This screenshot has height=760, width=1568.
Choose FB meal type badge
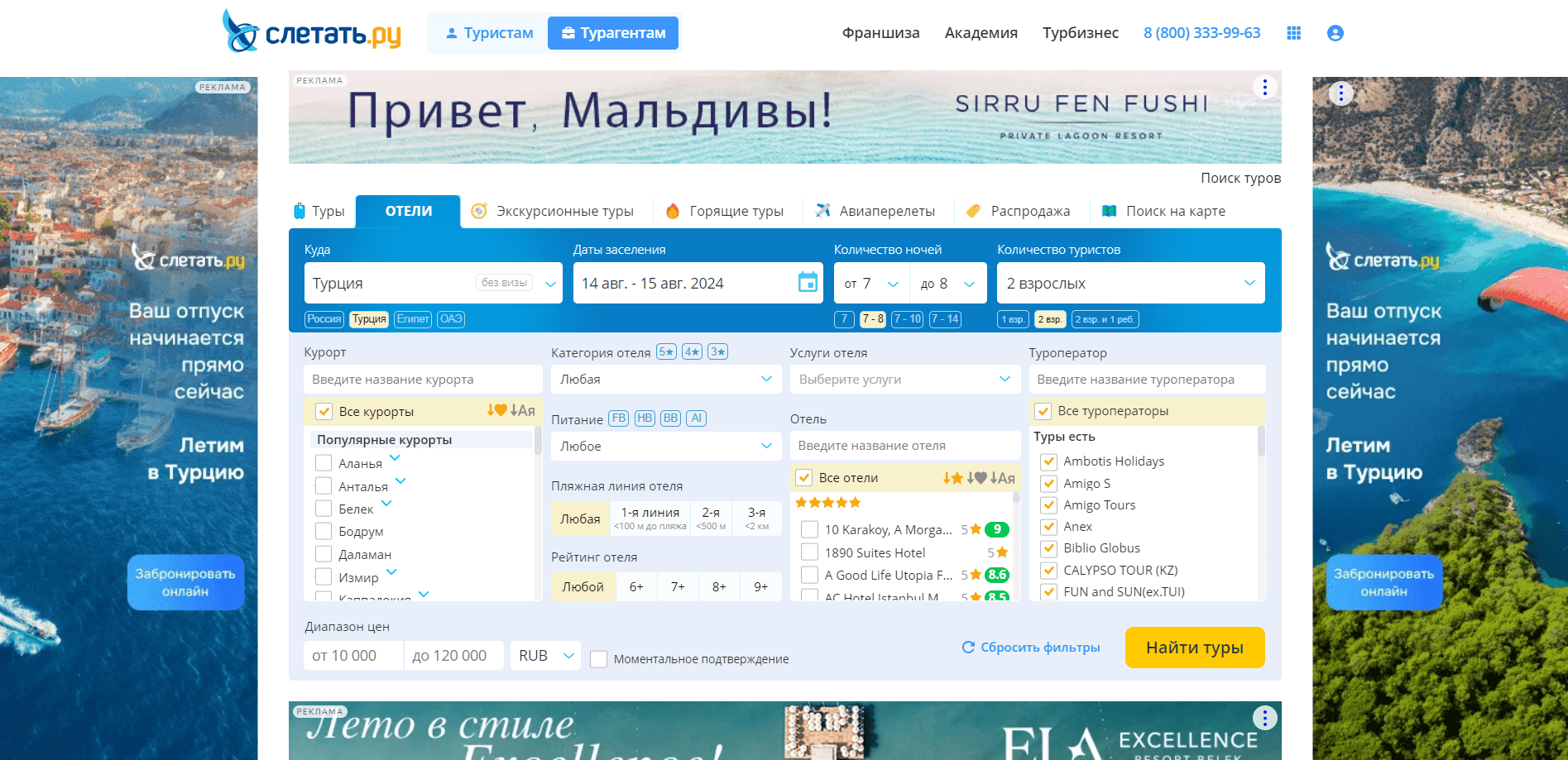click(x=618, y=418)
